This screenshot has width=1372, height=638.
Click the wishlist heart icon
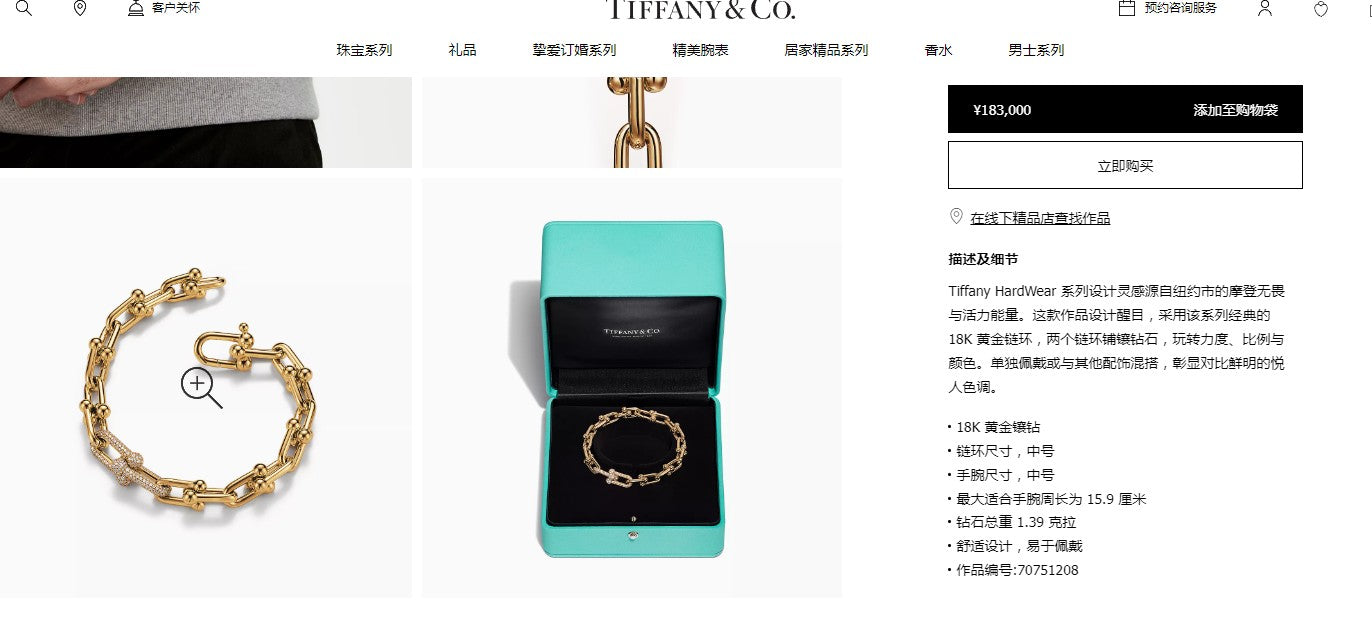coord(1321,9)
